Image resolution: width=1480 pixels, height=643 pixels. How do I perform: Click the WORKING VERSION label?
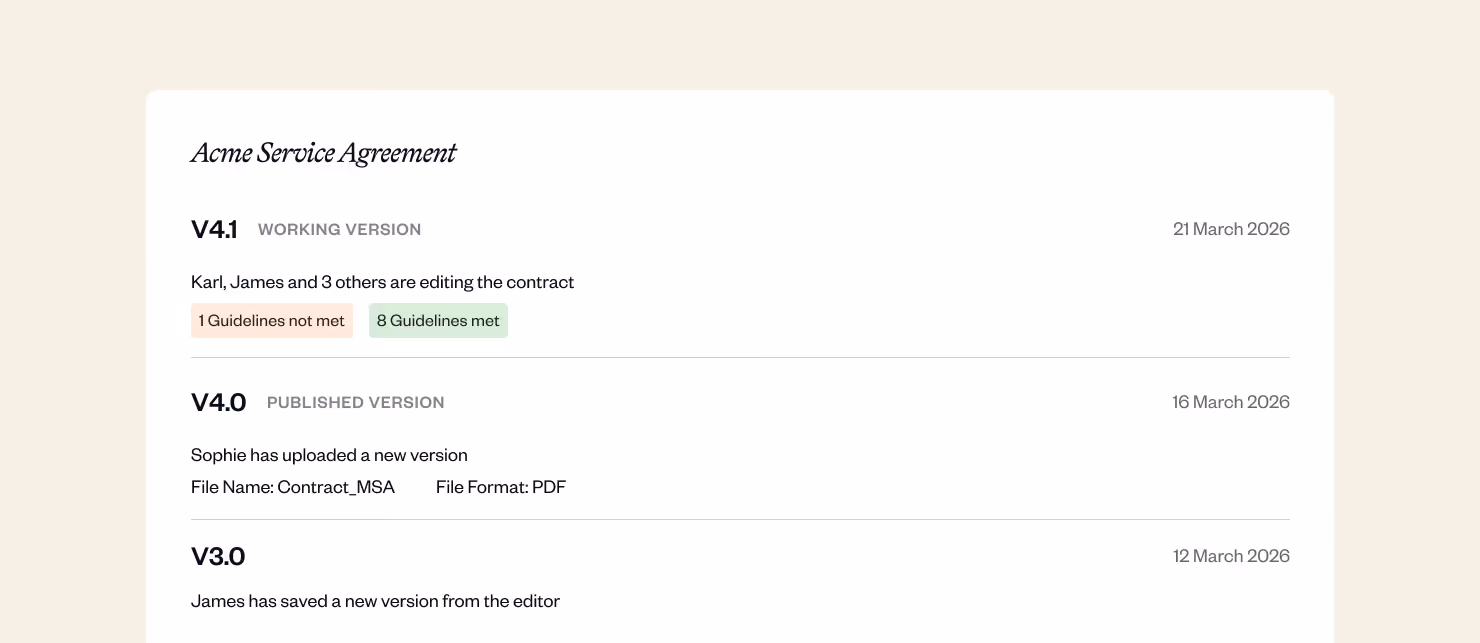pos(339,229)
